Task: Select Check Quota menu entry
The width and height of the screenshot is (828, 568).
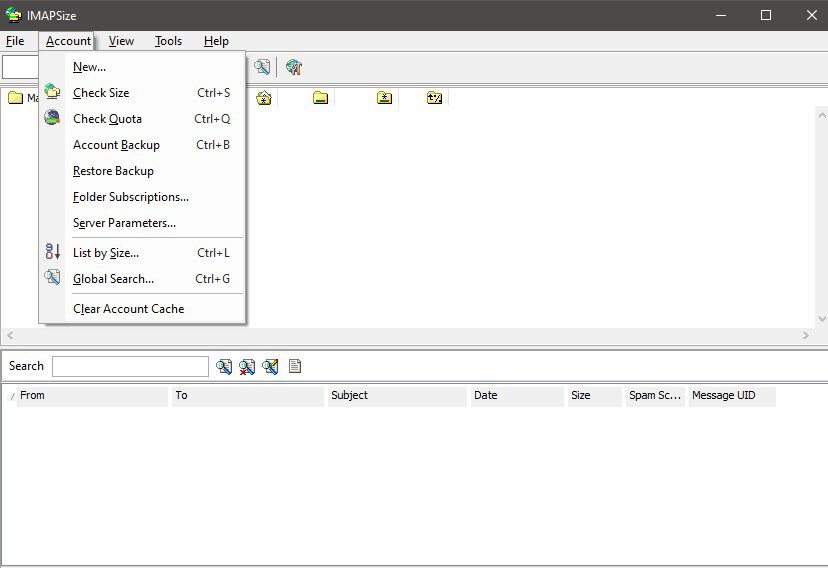Action: point(107,119)
